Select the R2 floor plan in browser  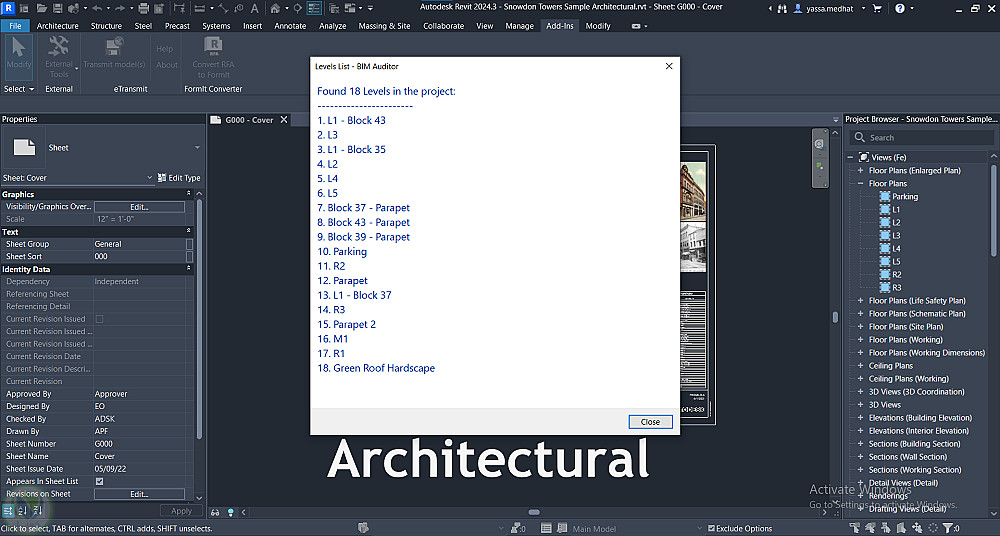click(896, 274)
